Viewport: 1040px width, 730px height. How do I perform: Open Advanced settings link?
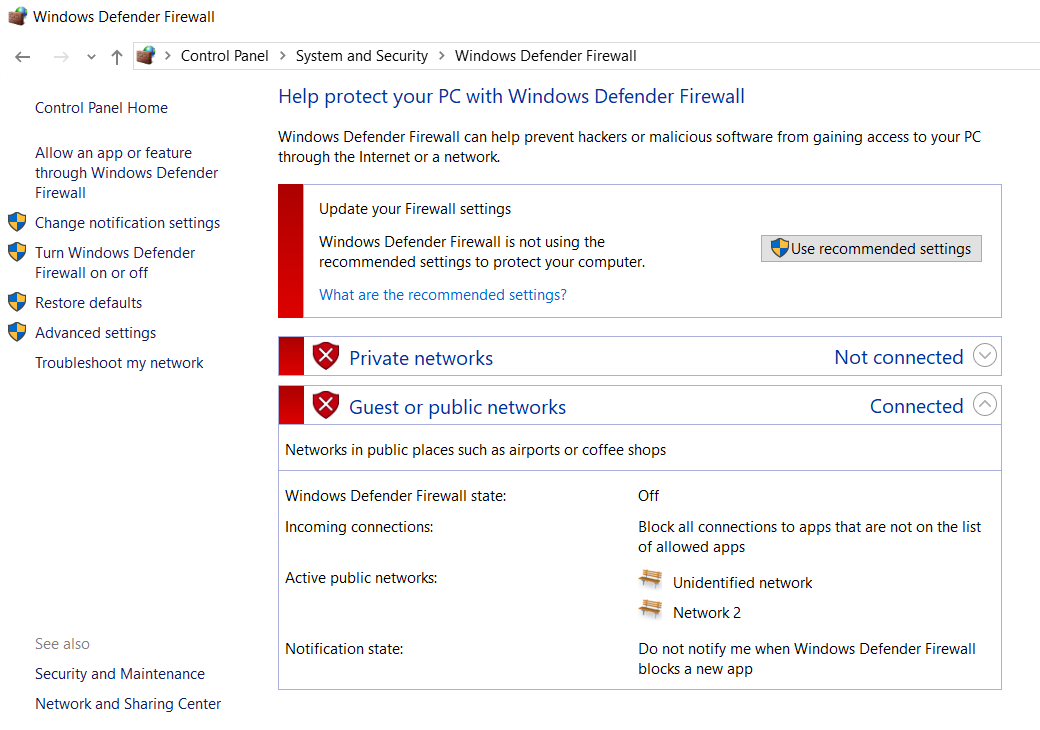[96, 333]
